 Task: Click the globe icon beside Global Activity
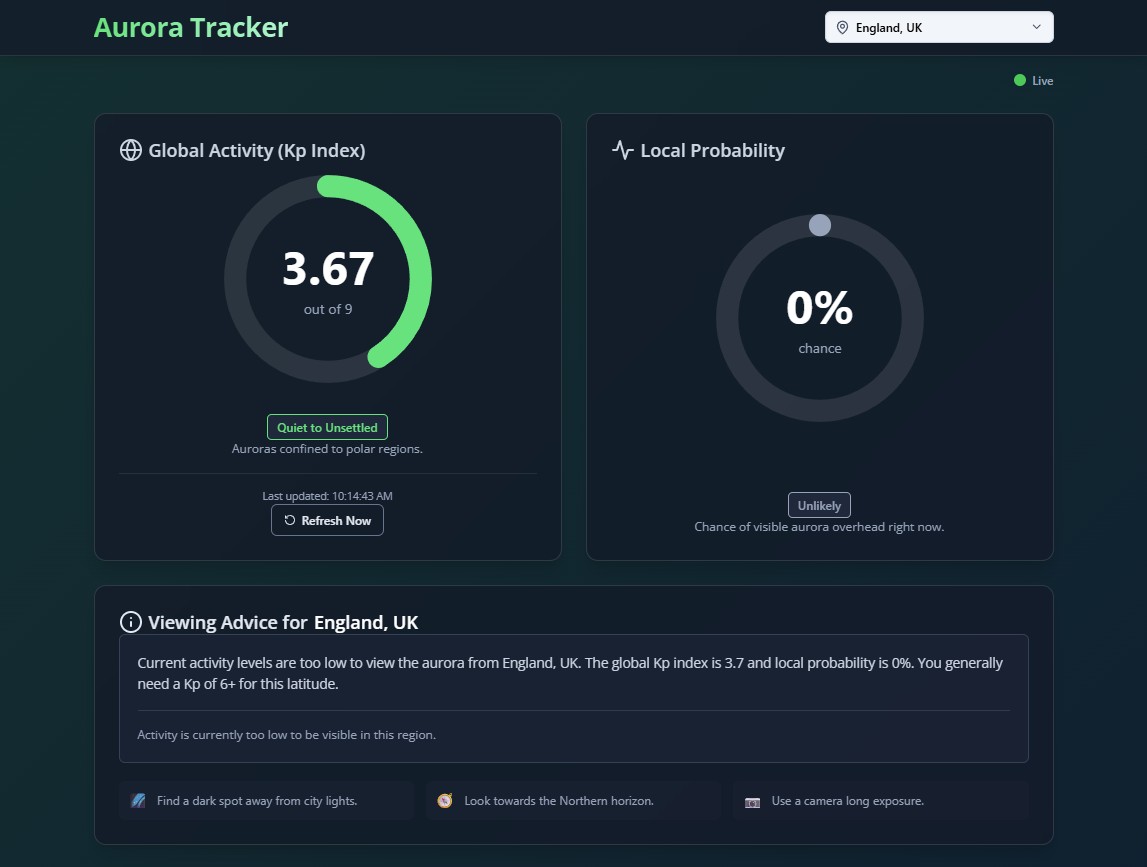pyautogui.click(x=129, y=150)
